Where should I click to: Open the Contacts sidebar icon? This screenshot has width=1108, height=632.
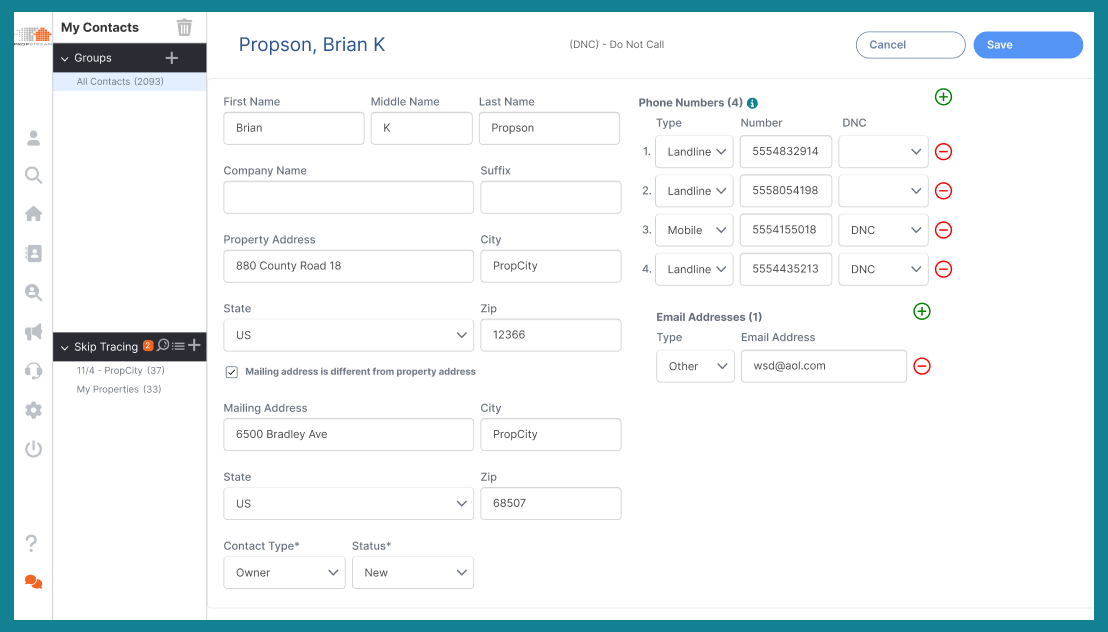click(33, 138)
